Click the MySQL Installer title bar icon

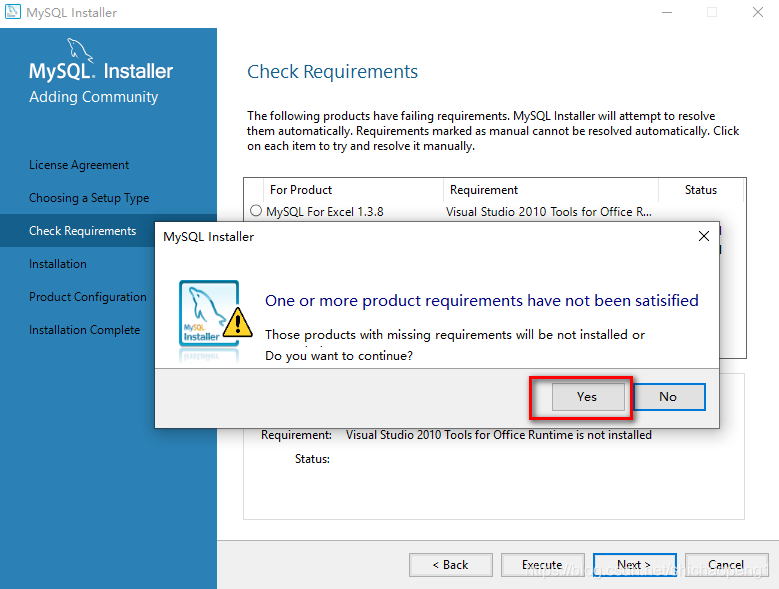13,11
